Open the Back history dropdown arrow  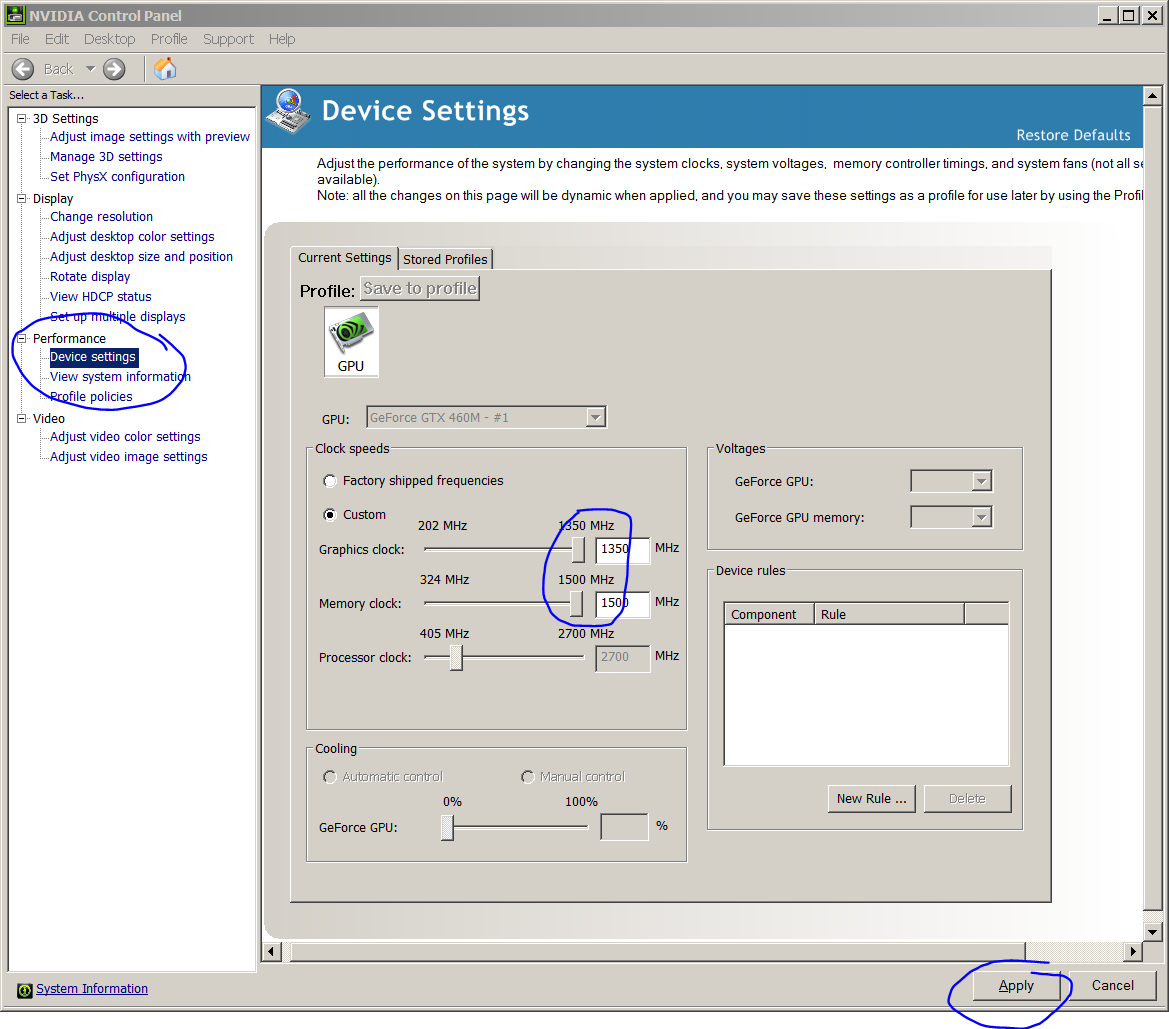coord(90,69)
